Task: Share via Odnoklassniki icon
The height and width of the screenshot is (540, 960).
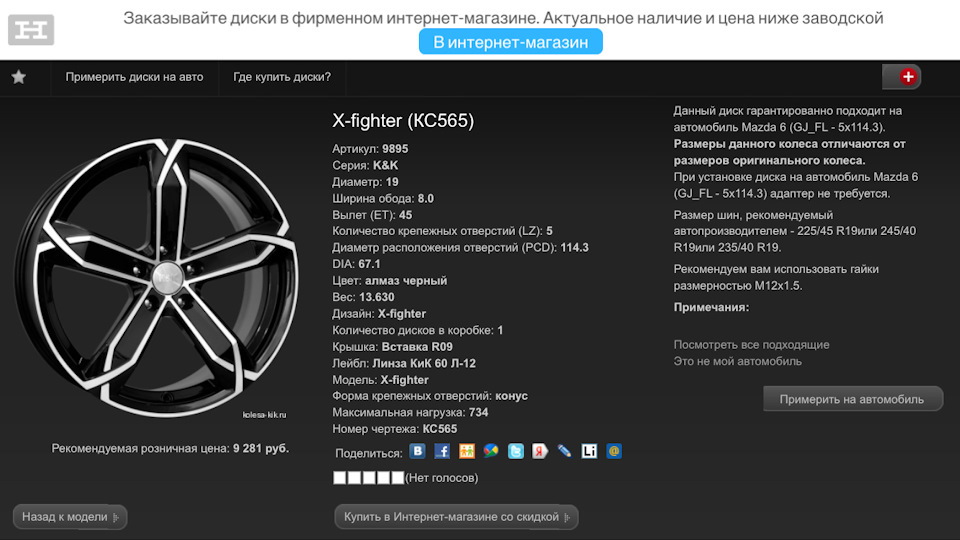Action: (x=467, y=451)
